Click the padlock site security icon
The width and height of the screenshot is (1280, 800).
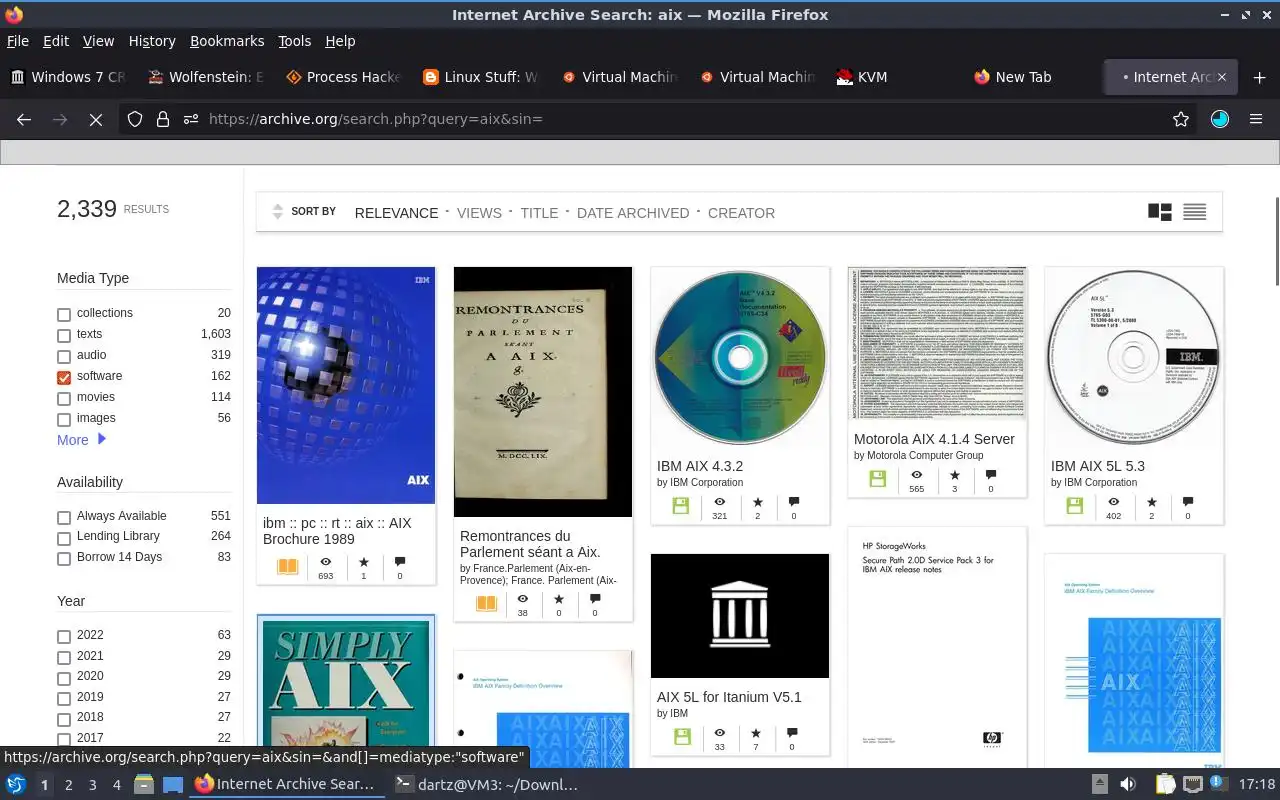(x=163, y=119)
